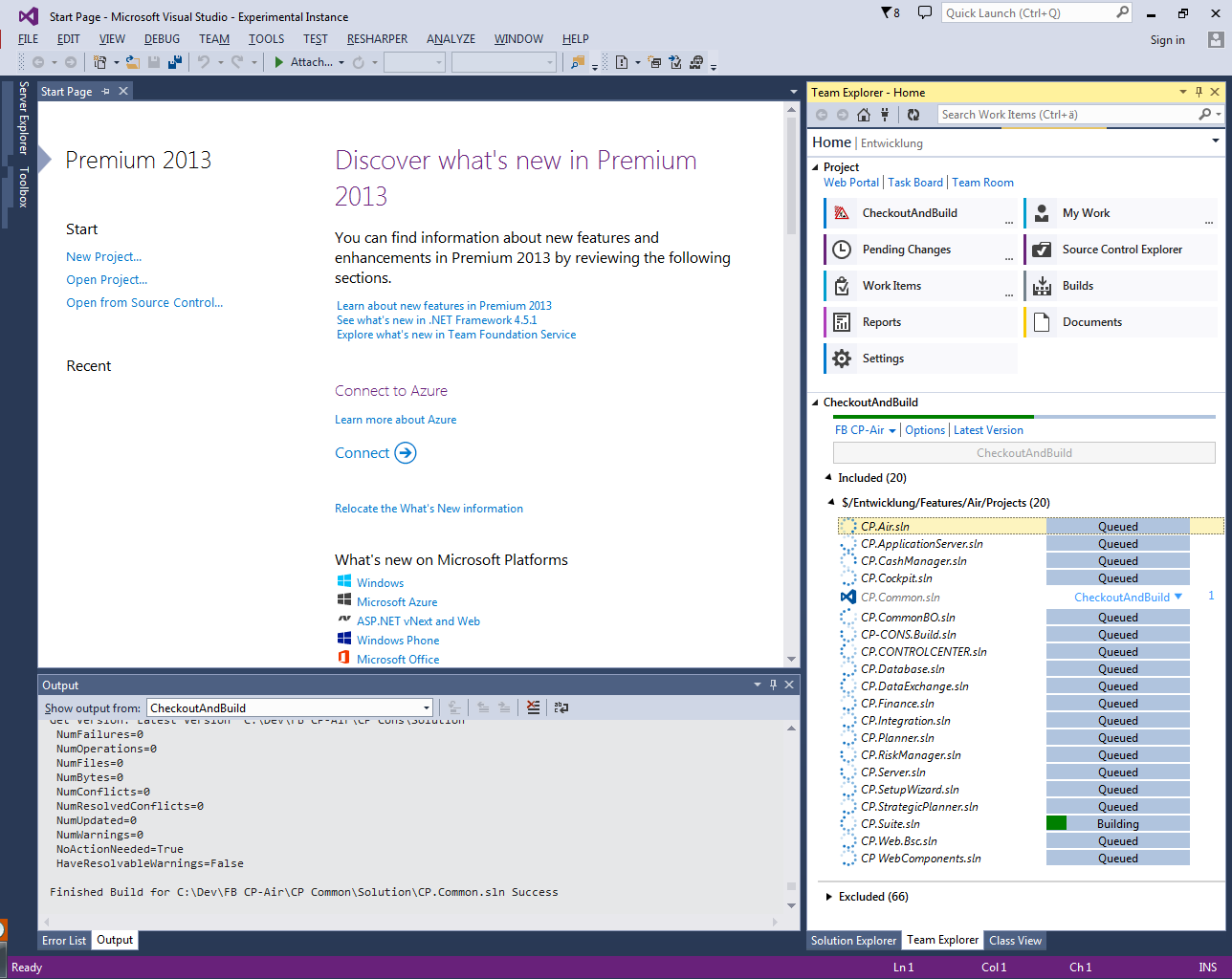The image size is (1232, 979).
Task: Toggle word wrap in the Output window
Action: (x=561, y=707)
